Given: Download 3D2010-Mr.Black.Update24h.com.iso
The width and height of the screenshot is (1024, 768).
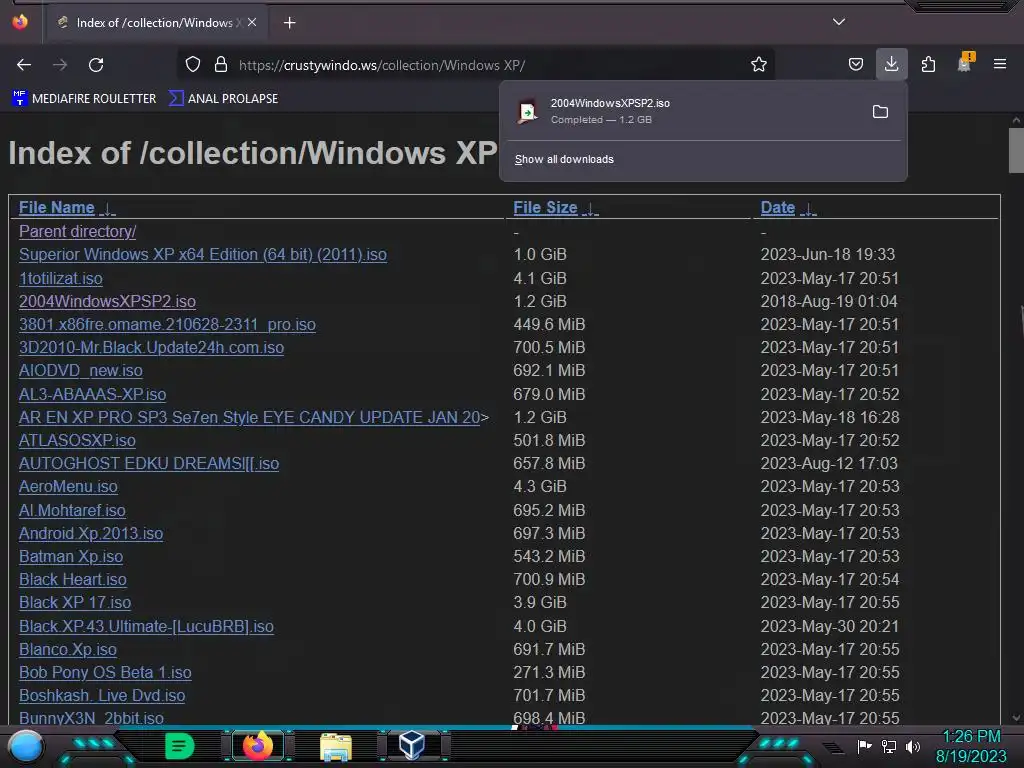Looking at the screenshot, I should pyautogui.click(x=152, y=347).
